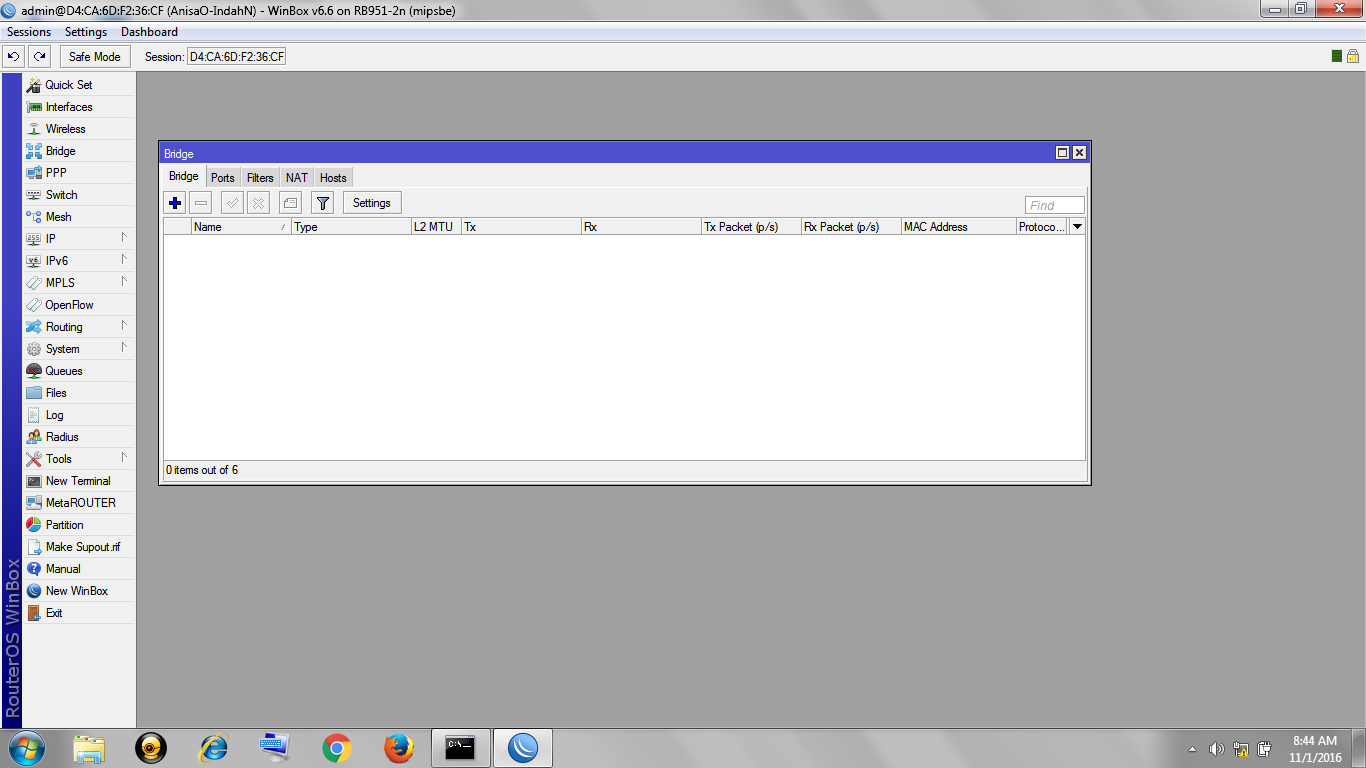Disable the selected bridge with the X icon
Screen dimensions: 1366x768
tap(258, 202)
